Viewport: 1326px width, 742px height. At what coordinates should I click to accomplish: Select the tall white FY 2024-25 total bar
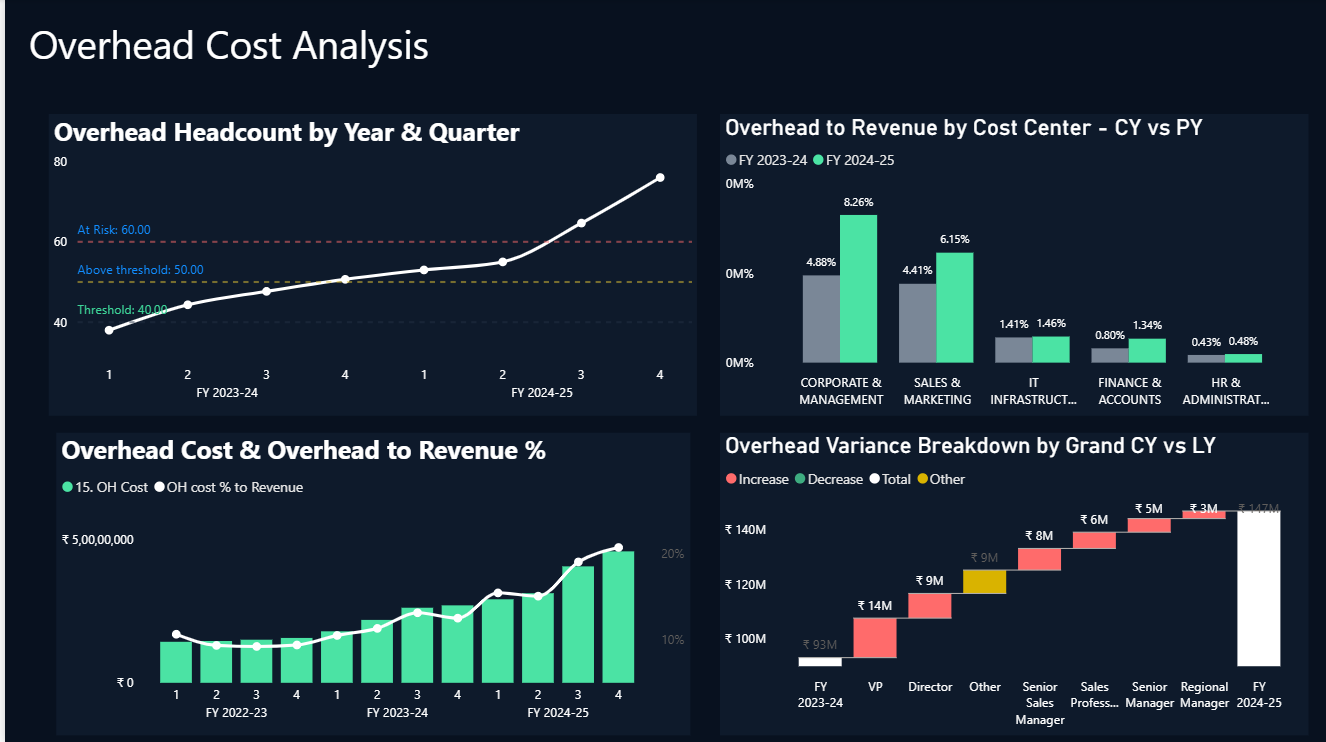pyautogui.click(x=1259, y=588)
